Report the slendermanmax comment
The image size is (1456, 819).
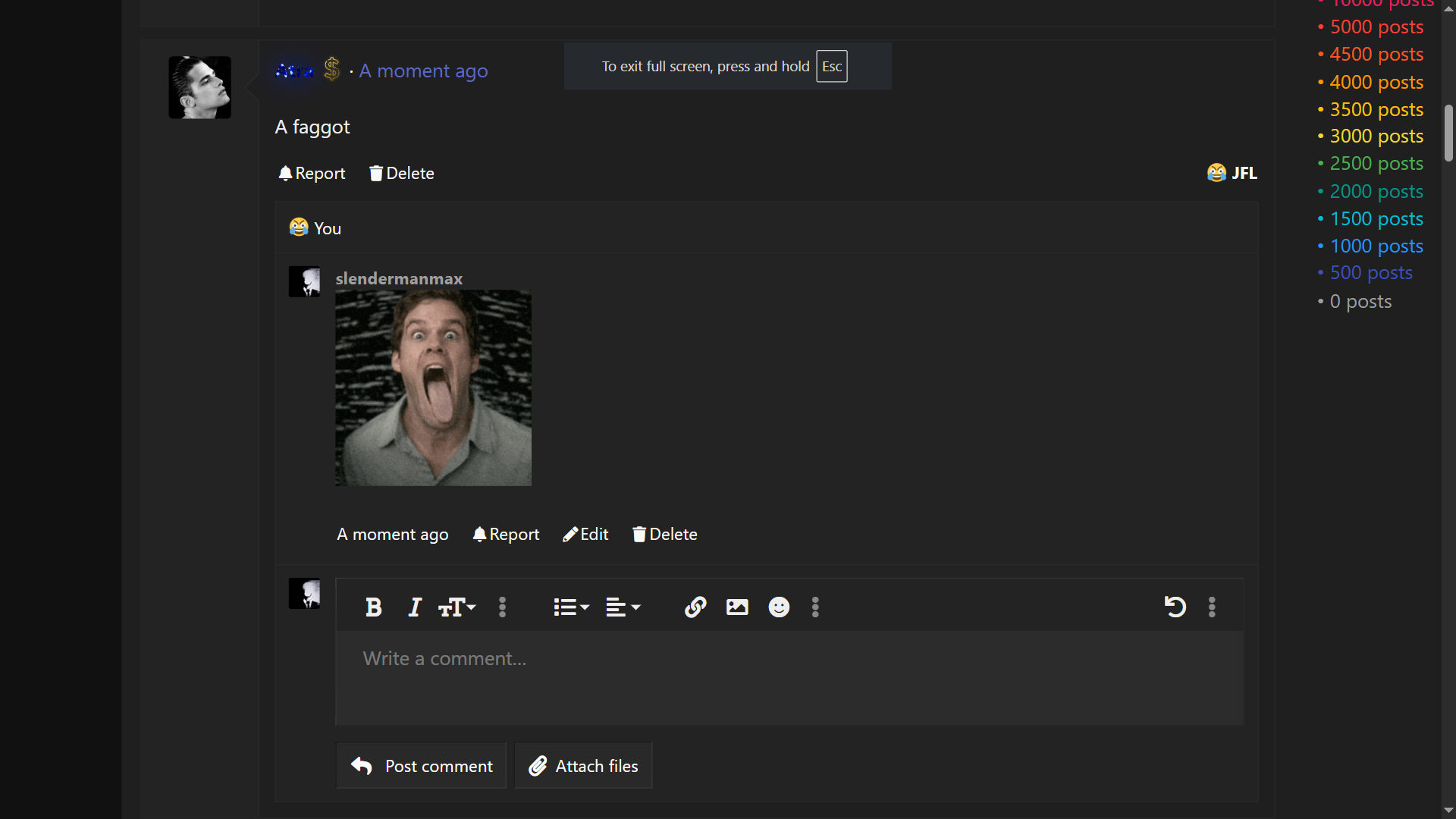[x=506, y=535]
